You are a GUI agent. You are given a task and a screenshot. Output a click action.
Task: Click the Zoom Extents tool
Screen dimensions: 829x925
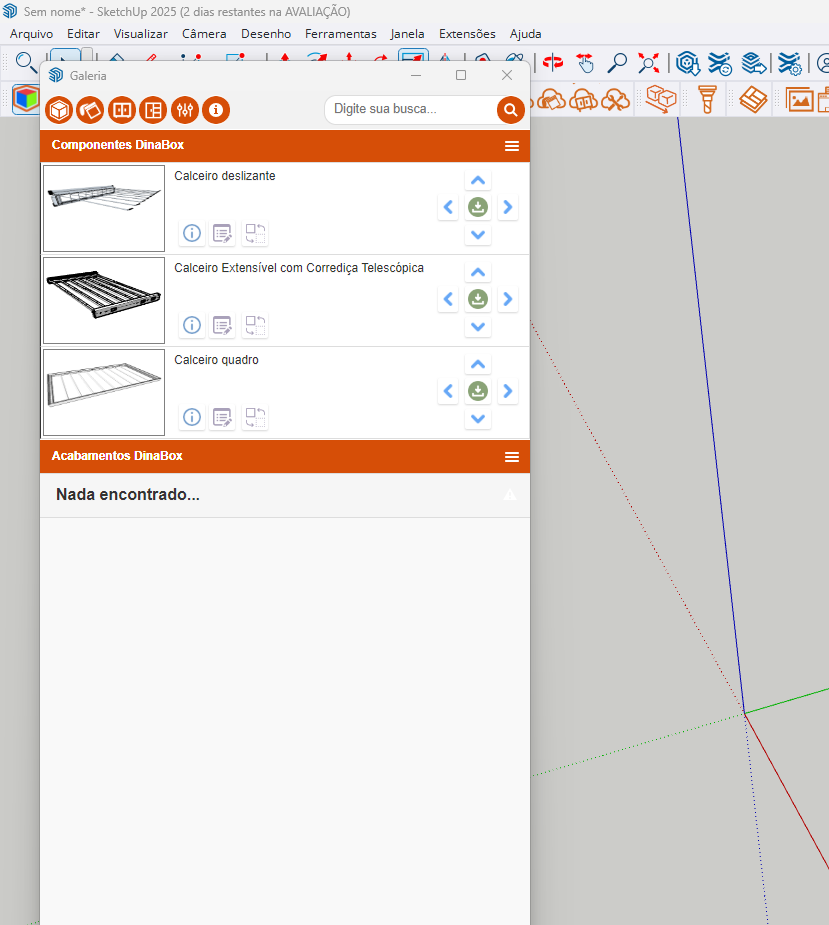pos(649,63)
